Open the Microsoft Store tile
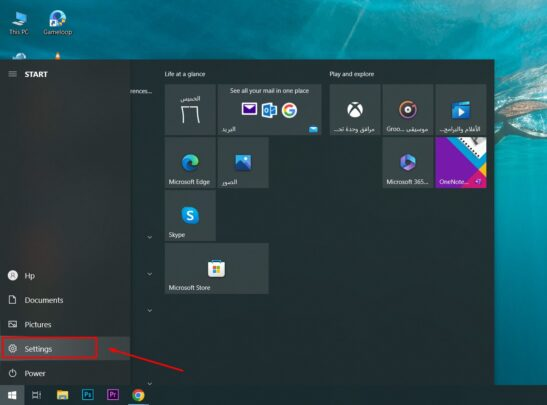Screen dimensions: 547x405 point(217,269)
